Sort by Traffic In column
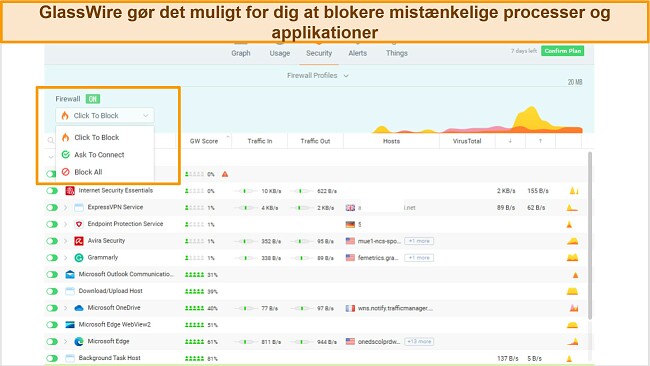This screenshot has height=366, width=650. click(260, 141)
